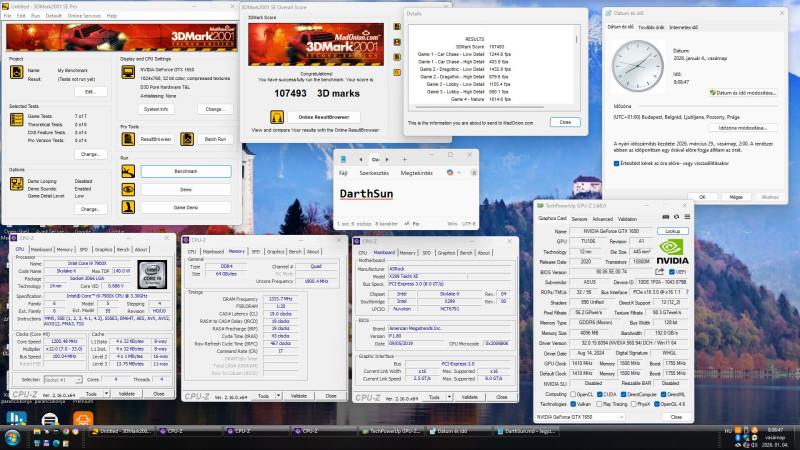
Task: Click the Lookup button in GPU-Z
Action: [x=672, y=231]
